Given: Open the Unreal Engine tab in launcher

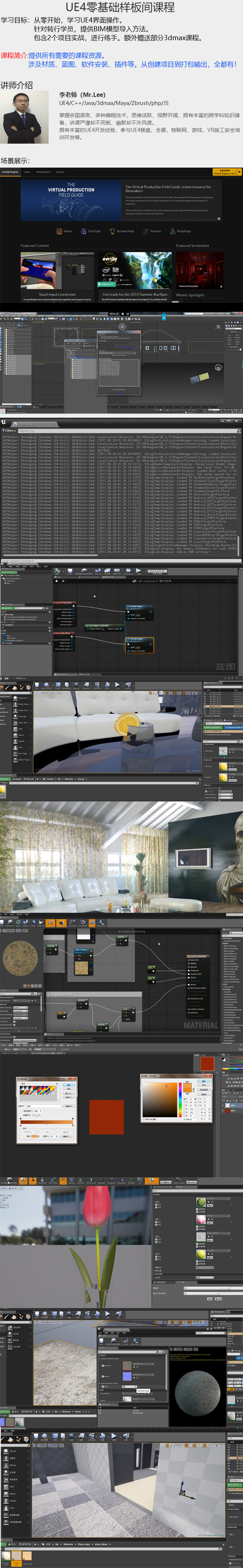Looking at the screenshot, I should click(10, 172).
